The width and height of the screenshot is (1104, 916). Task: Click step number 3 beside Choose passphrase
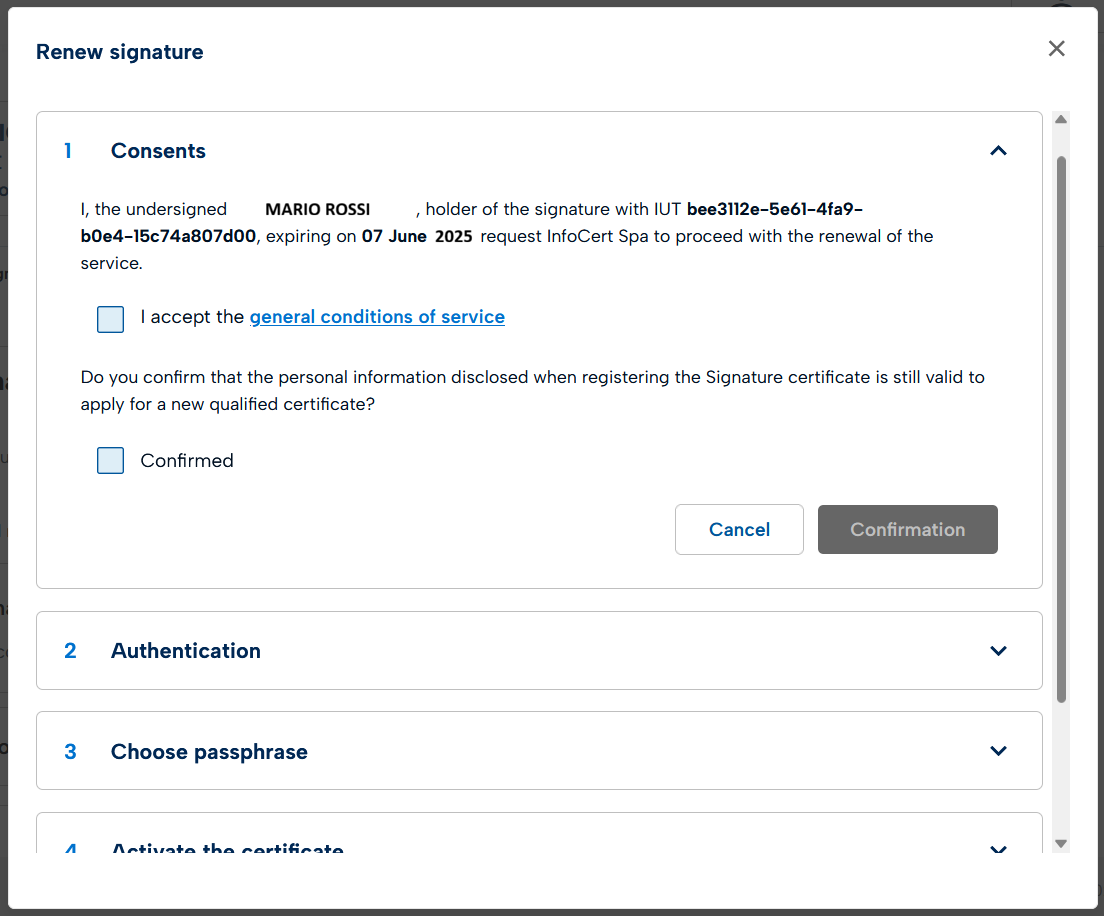click(x=70, y=752)
